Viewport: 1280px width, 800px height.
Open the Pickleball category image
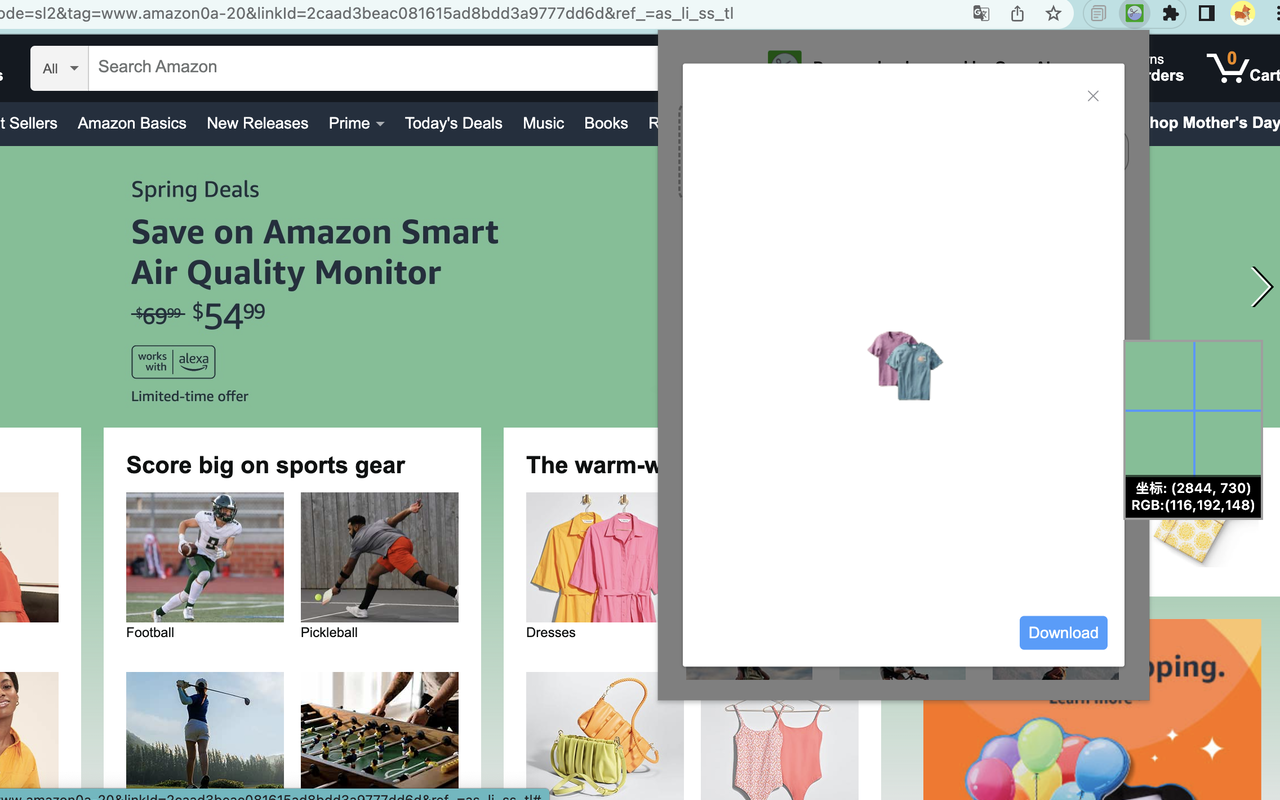tap(380, 557)
